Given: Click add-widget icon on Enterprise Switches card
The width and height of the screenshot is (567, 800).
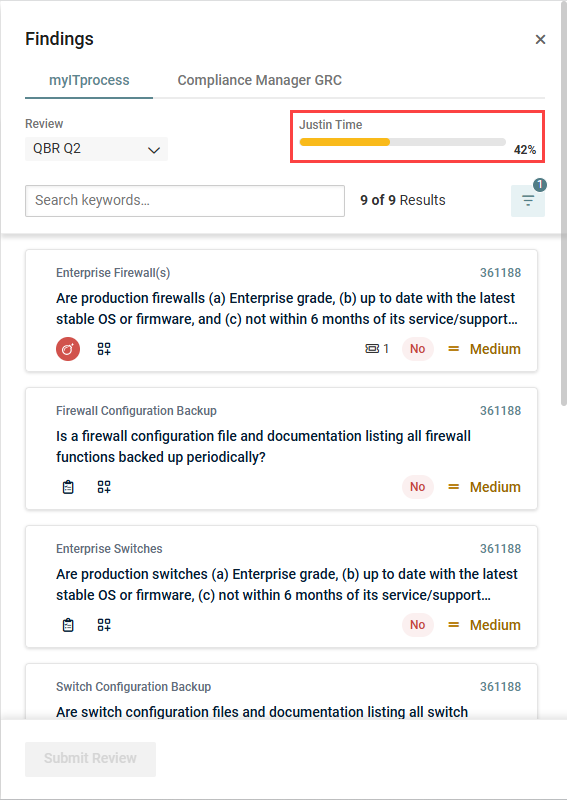Looking at the screenshot, I should (104, 625).
